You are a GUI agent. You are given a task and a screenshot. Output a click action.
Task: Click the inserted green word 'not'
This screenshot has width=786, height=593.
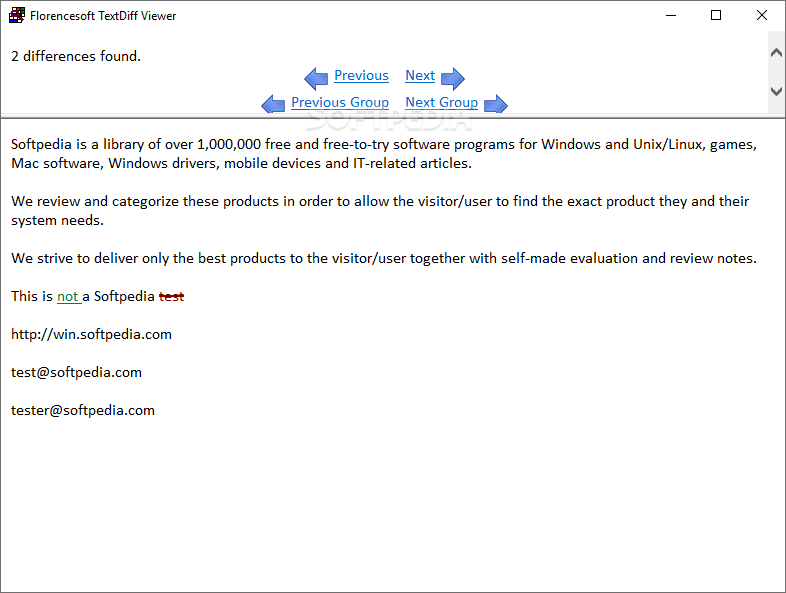(68, 297)
